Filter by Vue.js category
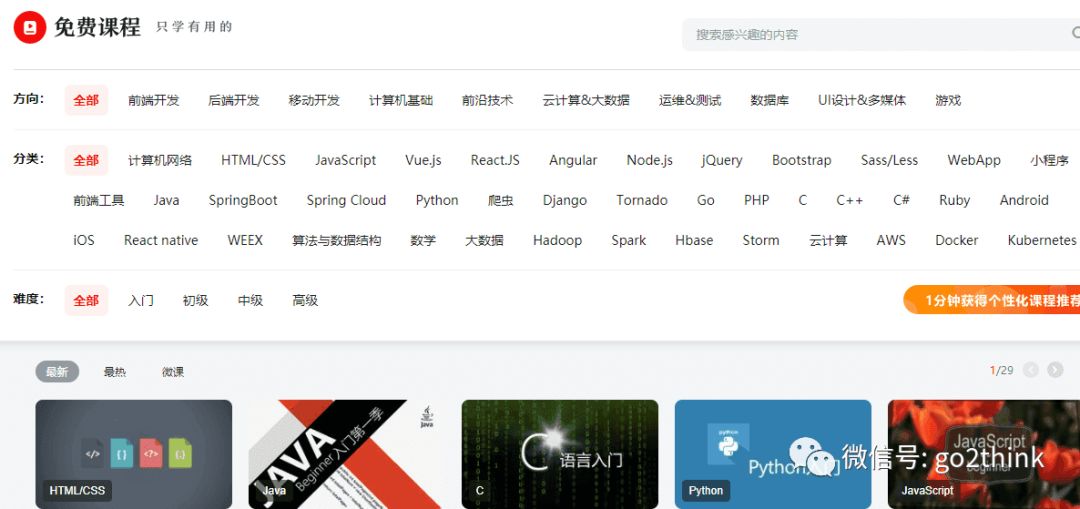 tap(424, 160)
